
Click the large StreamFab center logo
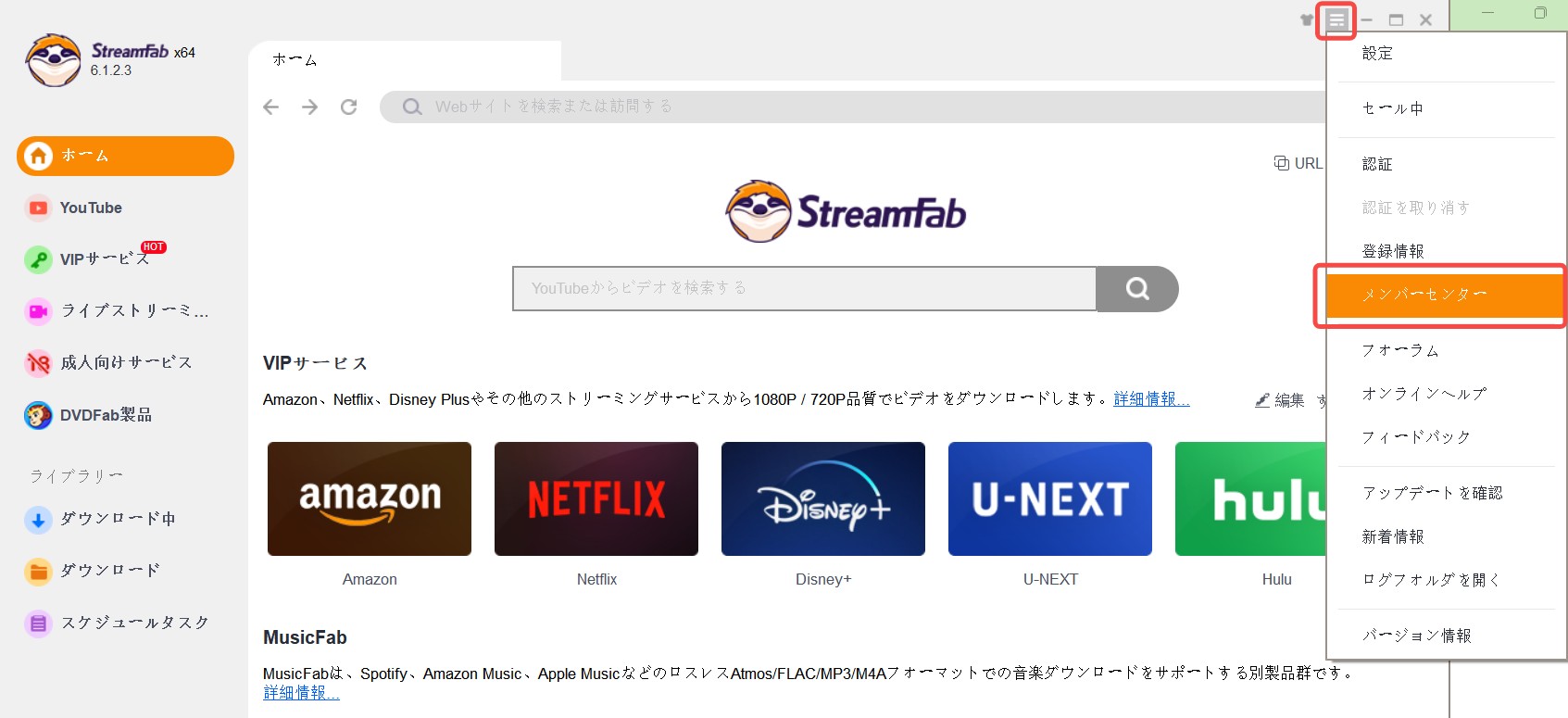coord(846,211)
